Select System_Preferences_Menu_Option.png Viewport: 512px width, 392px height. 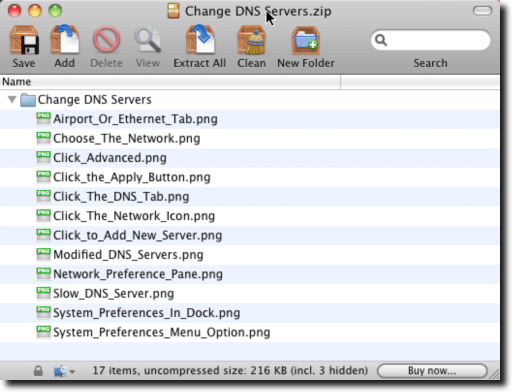(x=250, y=332)
